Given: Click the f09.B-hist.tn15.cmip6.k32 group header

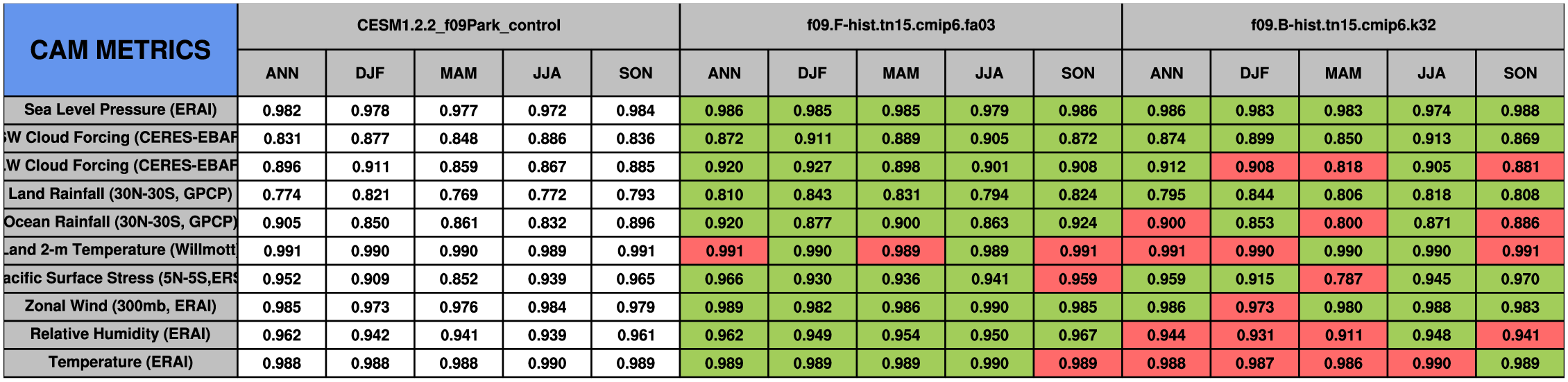Looking at the screenshot, I should [x=1343, y=26].
